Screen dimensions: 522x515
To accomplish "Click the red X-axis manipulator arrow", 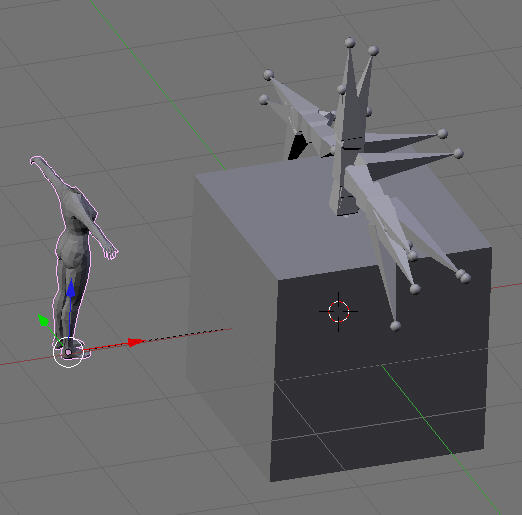I will (x=136, y=342).
